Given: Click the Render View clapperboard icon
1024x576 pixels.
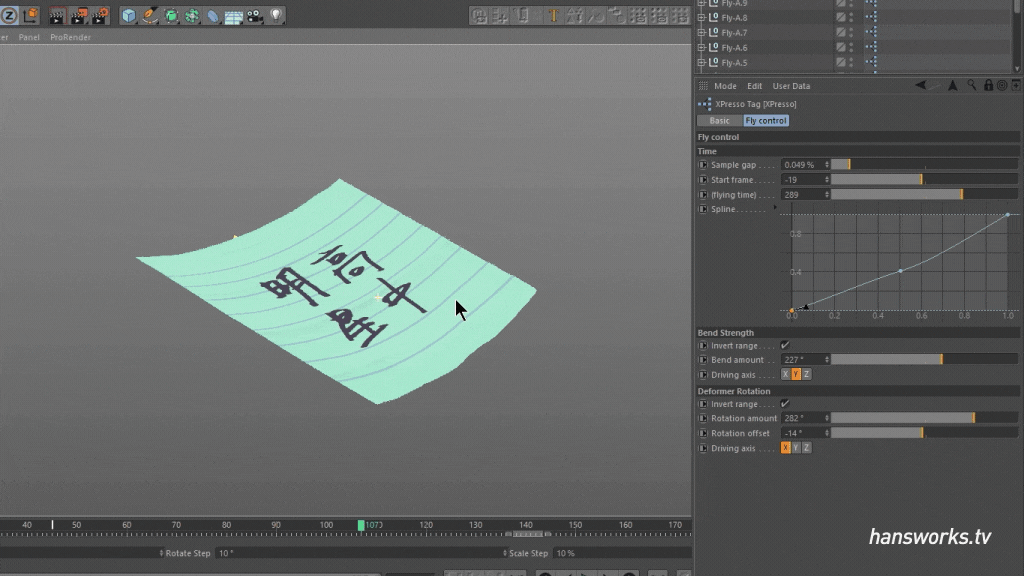Looking at the screenshot, I should tap(57, 16).
